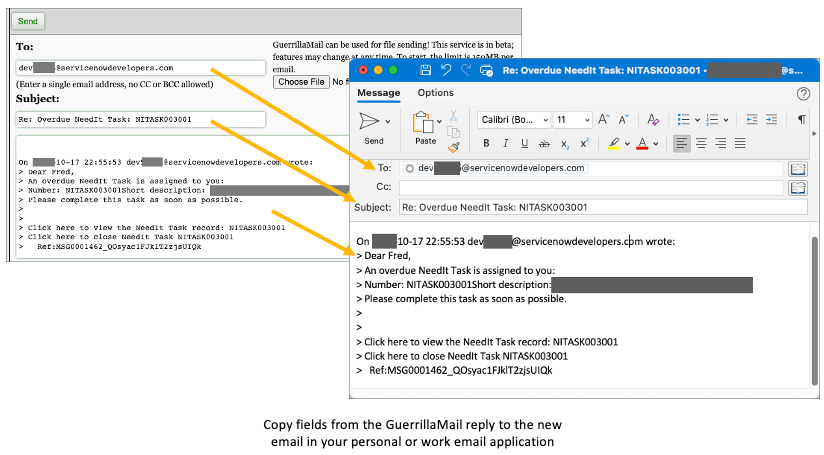Click the Format Painter brush icon
The height and width of the screenshot is (455, 824).
tap(453, 147)
